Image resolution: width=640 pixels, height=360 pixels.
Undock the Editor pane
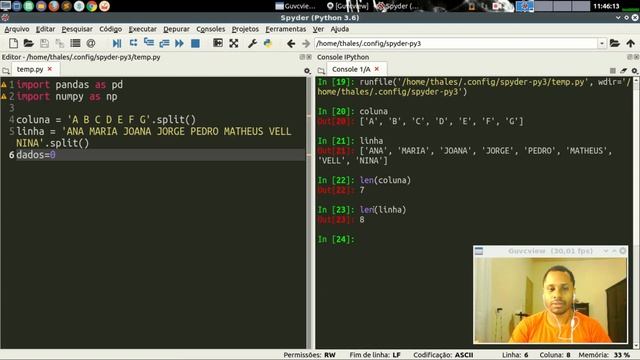click(x=302, y=57)
